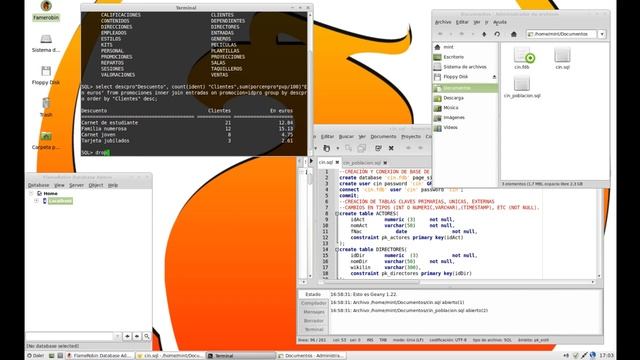This screenshot has height=360, width=640.
Task: Switch to the Borrador tab in Geany
Action: 313,321
